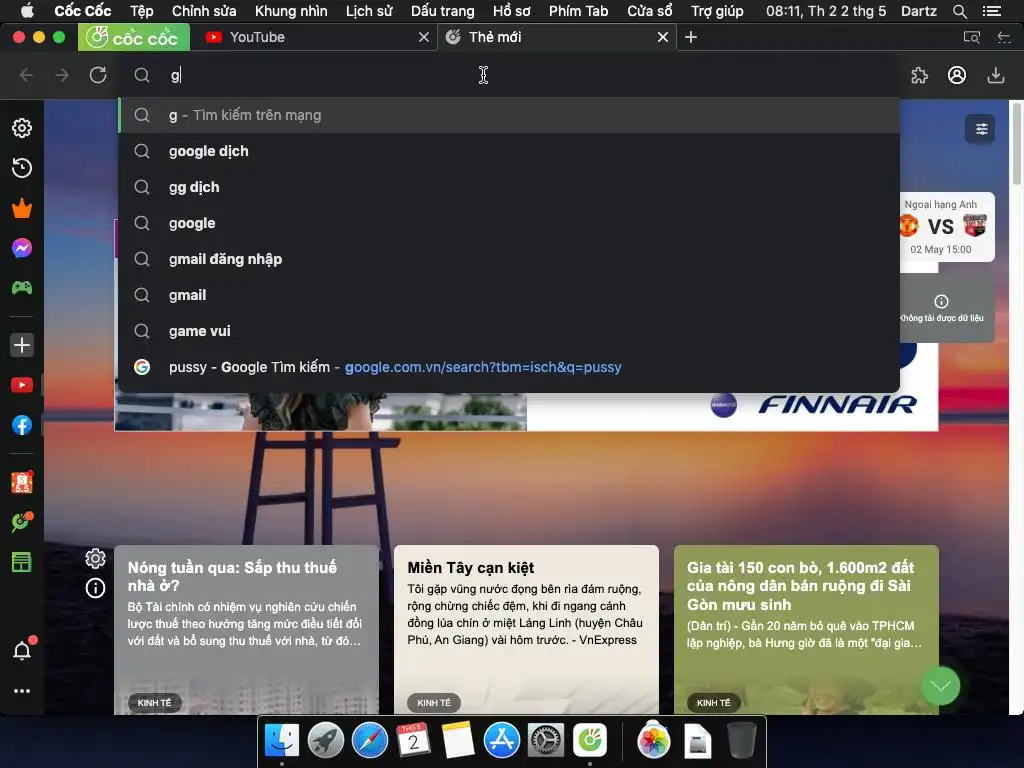The image size is (1024, 768).
Task: Open Shopee 5.5 sidebar shortcut
Action: pos(22,482)
